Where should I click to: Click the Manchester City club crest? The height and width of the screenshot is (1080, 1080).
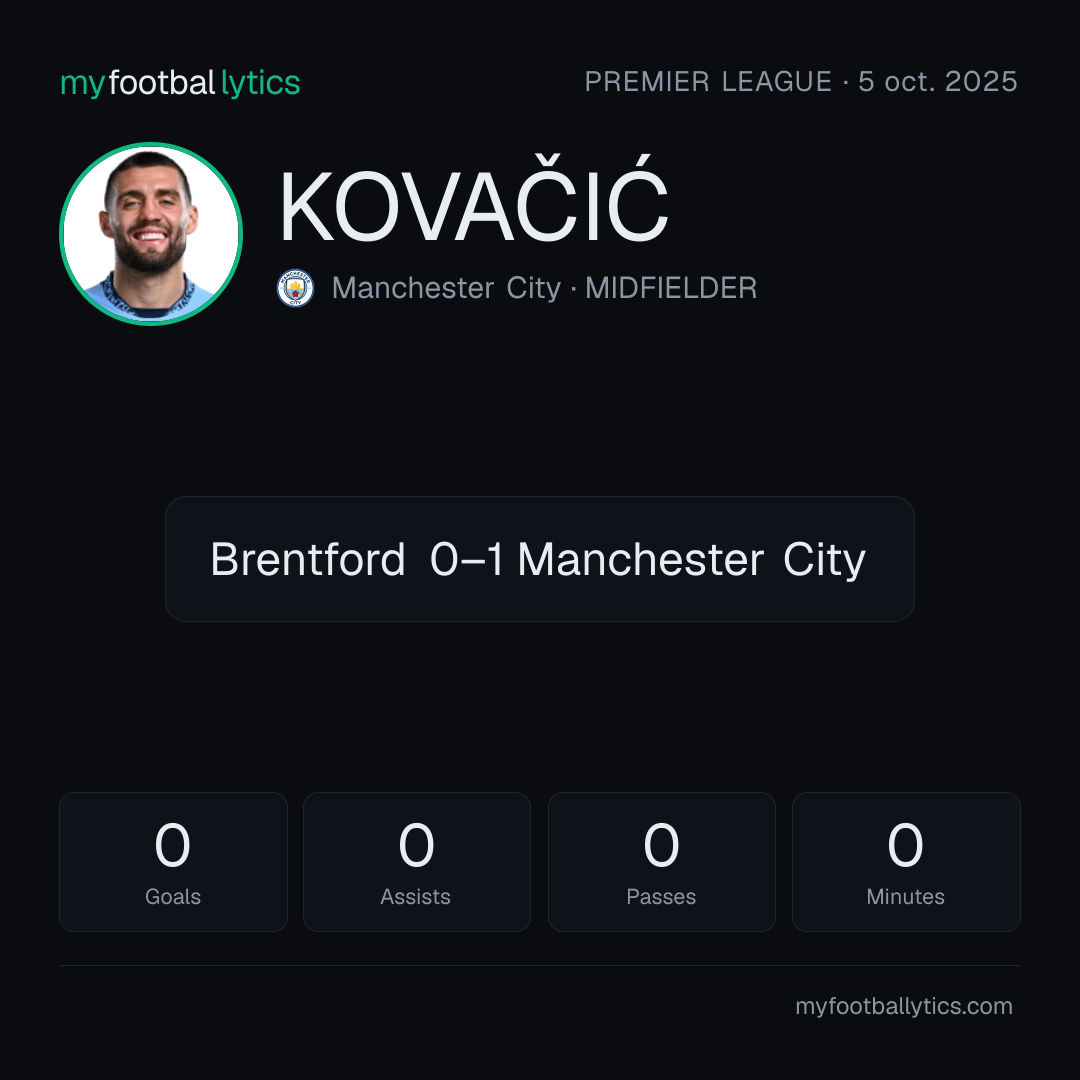pyautogui.click(x=295, y=288)
